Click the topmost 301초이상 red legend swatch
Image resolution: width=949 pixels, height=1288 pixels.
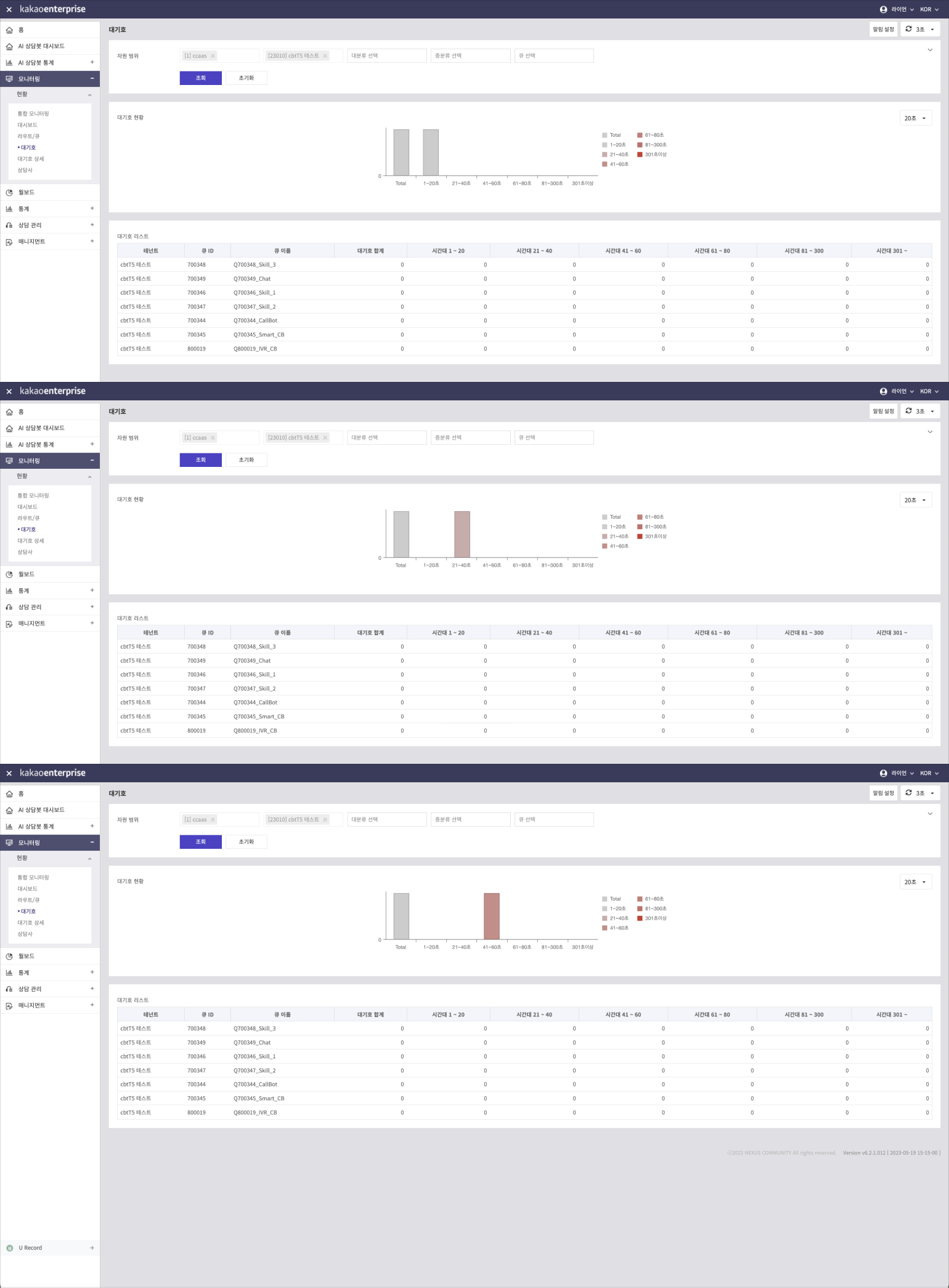640,155
